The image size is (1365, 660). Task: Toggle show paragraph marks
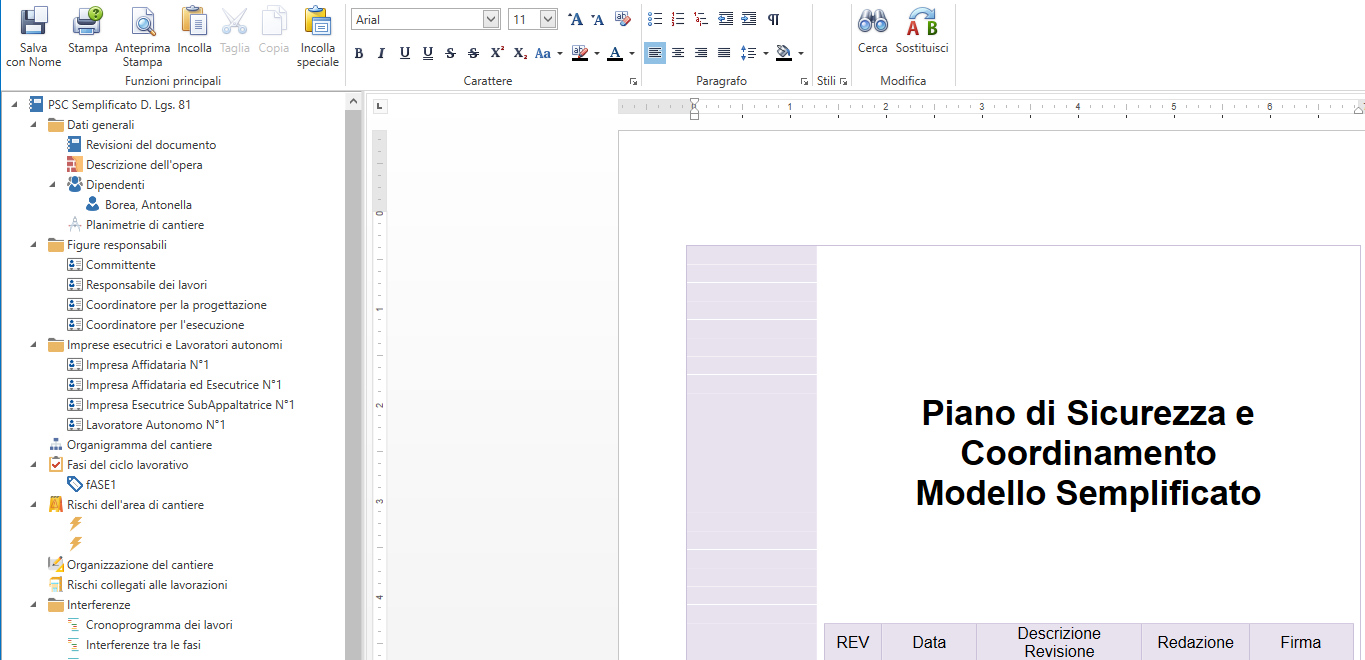(x=773, y=19)
